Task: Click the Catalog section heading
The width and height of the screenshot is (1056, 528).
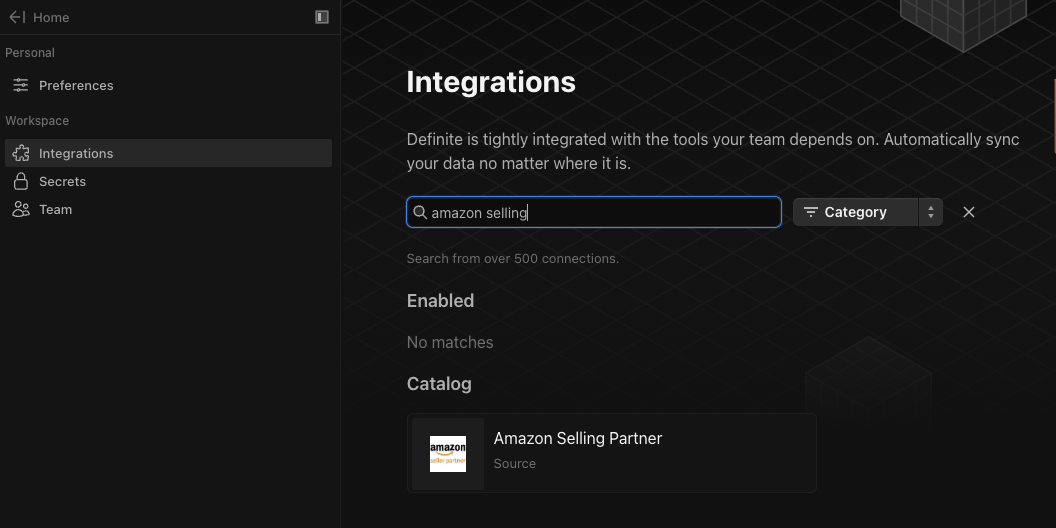Action: tap(439, 384)
